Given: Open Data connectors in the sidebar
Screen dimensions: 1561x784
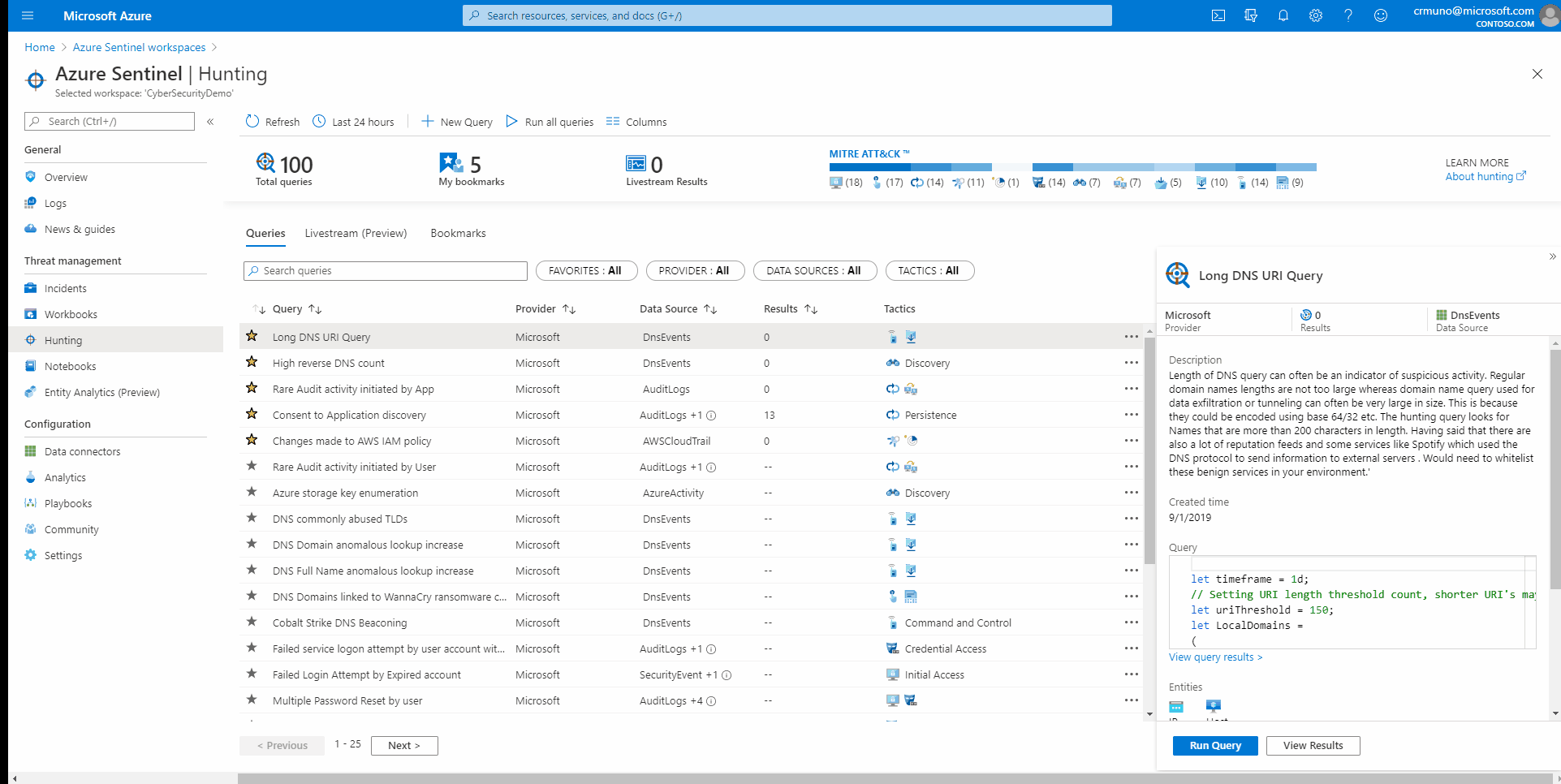Looking at the screenshot, I should pyautogui.click(x=82, y=451).
